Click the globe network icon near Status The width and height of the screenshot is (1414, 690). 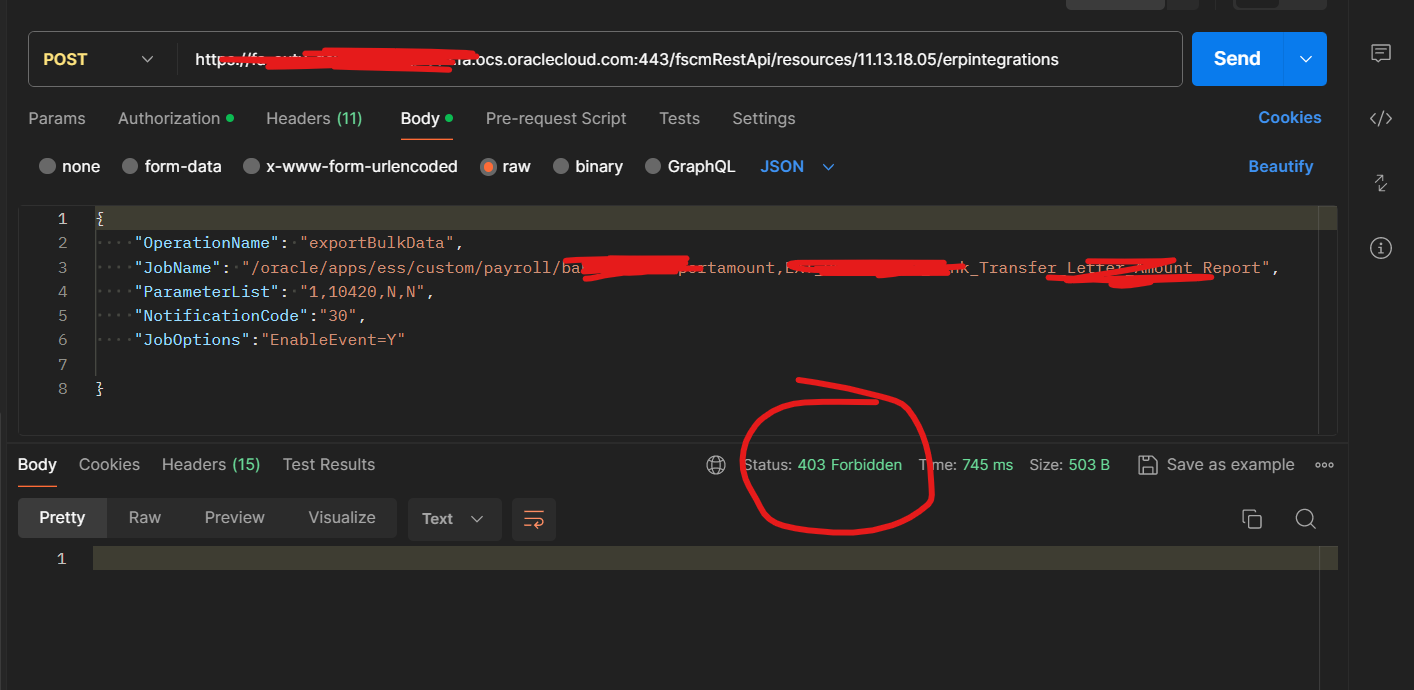716,464
